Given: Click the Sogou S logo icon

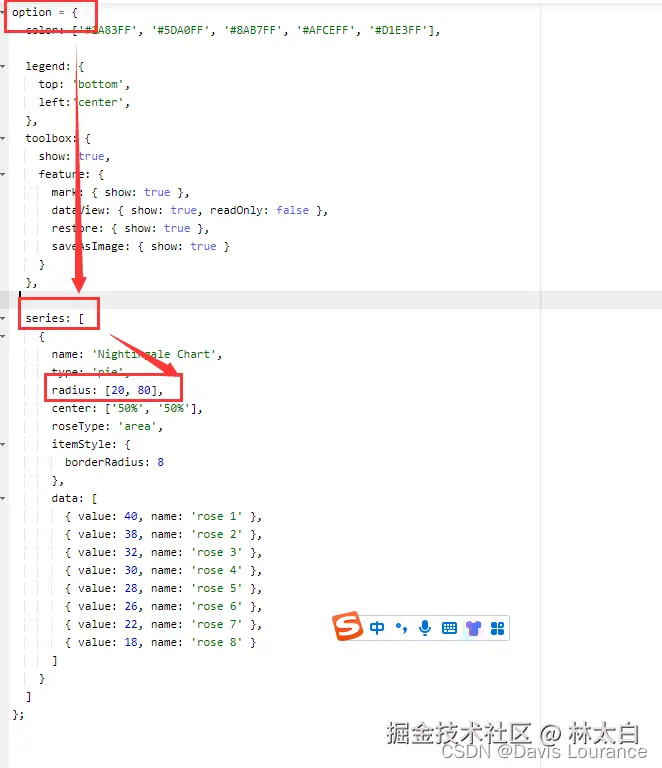Looking at the screenshot, I should [x=347, y=626].
